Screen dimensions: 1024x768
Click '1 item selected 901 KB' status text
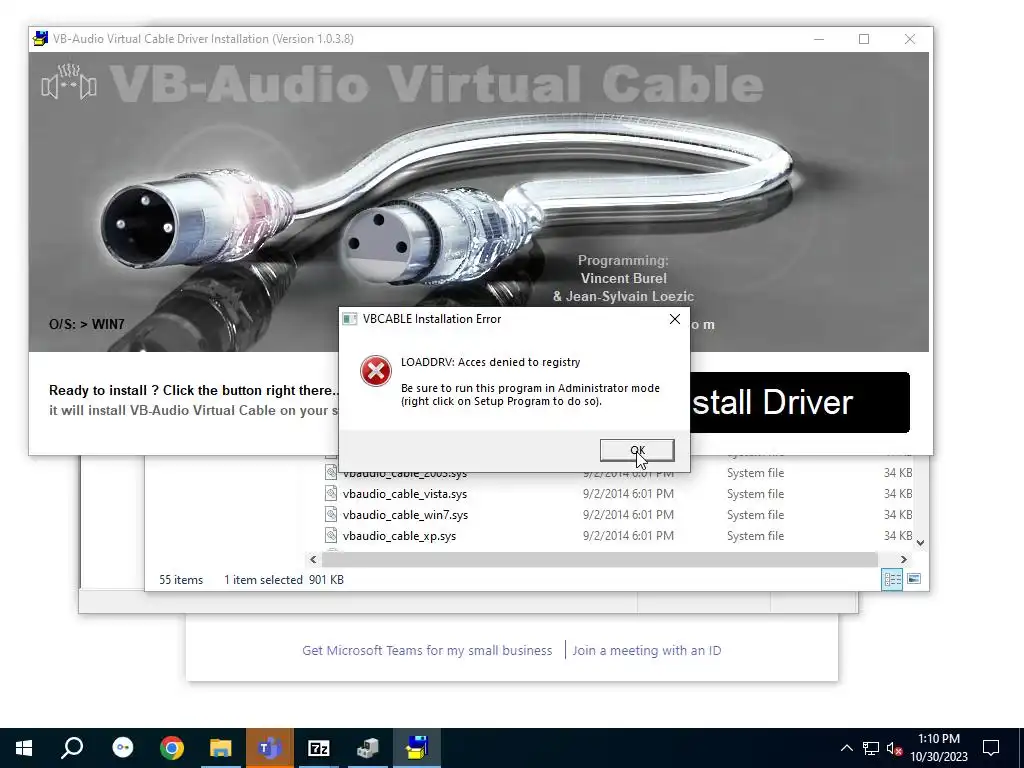[x=284, y=580]
